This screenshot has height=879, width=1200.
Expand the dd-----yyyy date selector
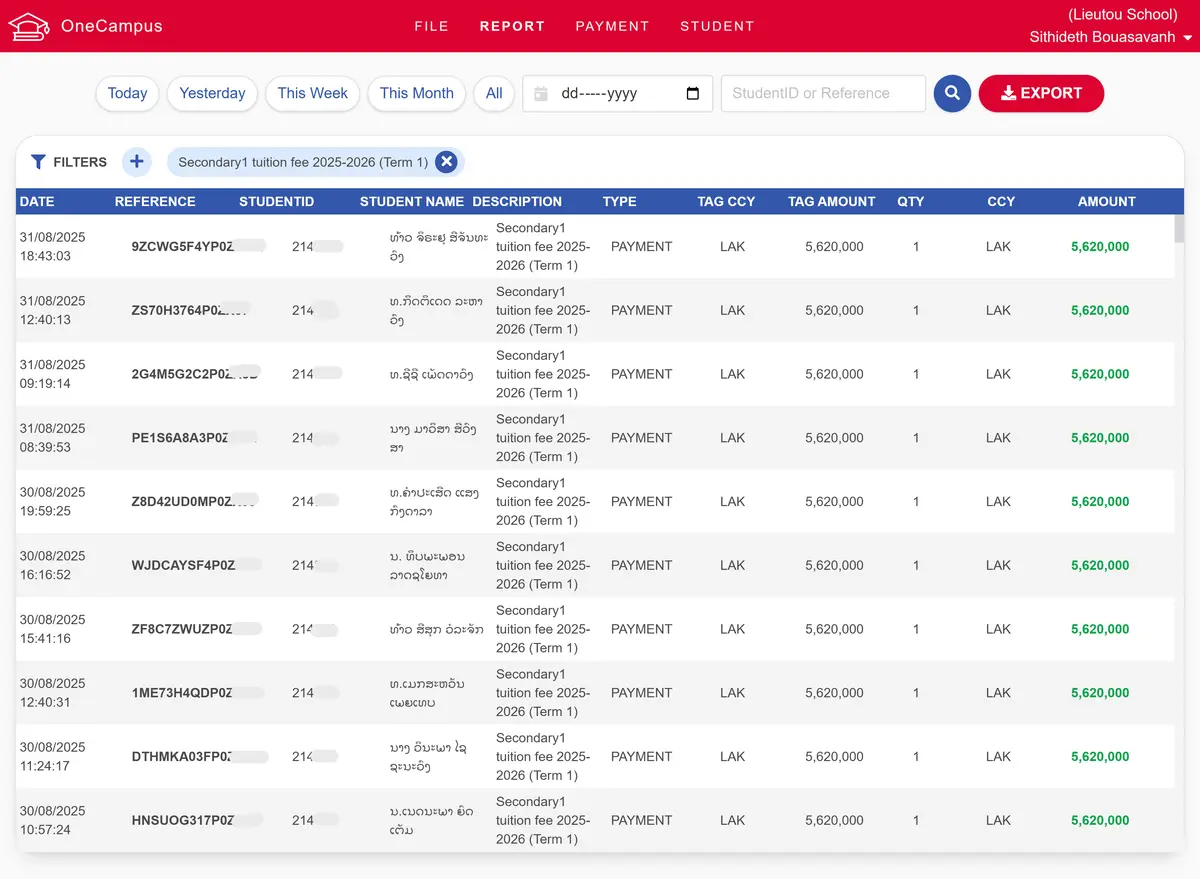(x=617, y=93)
